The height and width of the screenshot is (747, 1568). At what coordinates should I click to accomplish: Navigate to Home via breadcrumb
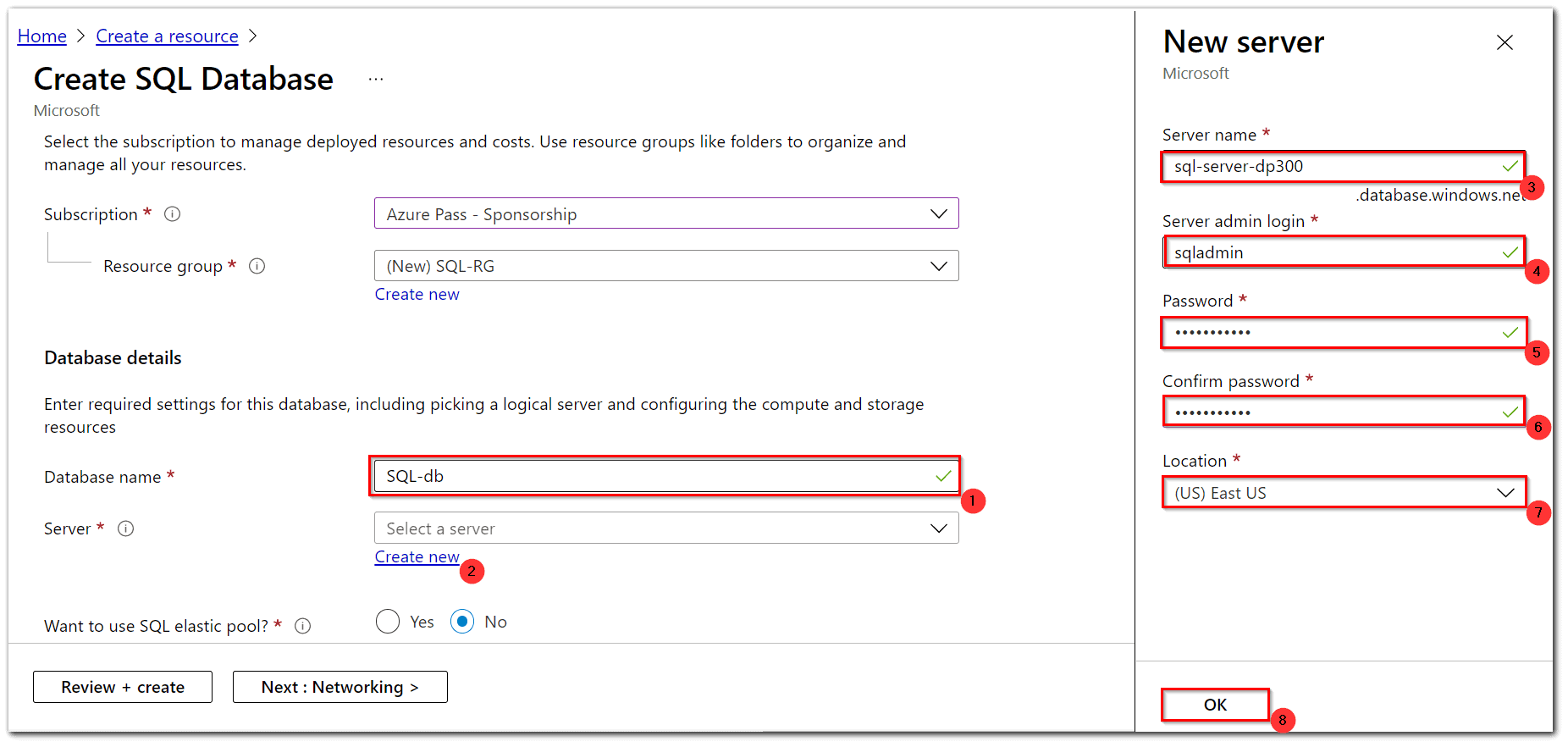(41, 36)
